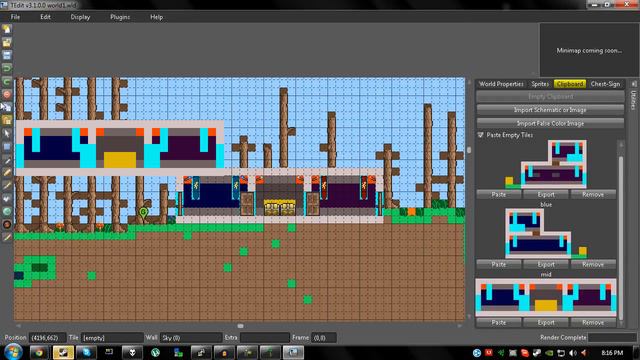Click the Steam icon in system tray
Image resolution: width=640 pixels, height=360 pixels.
click(537, 353)
